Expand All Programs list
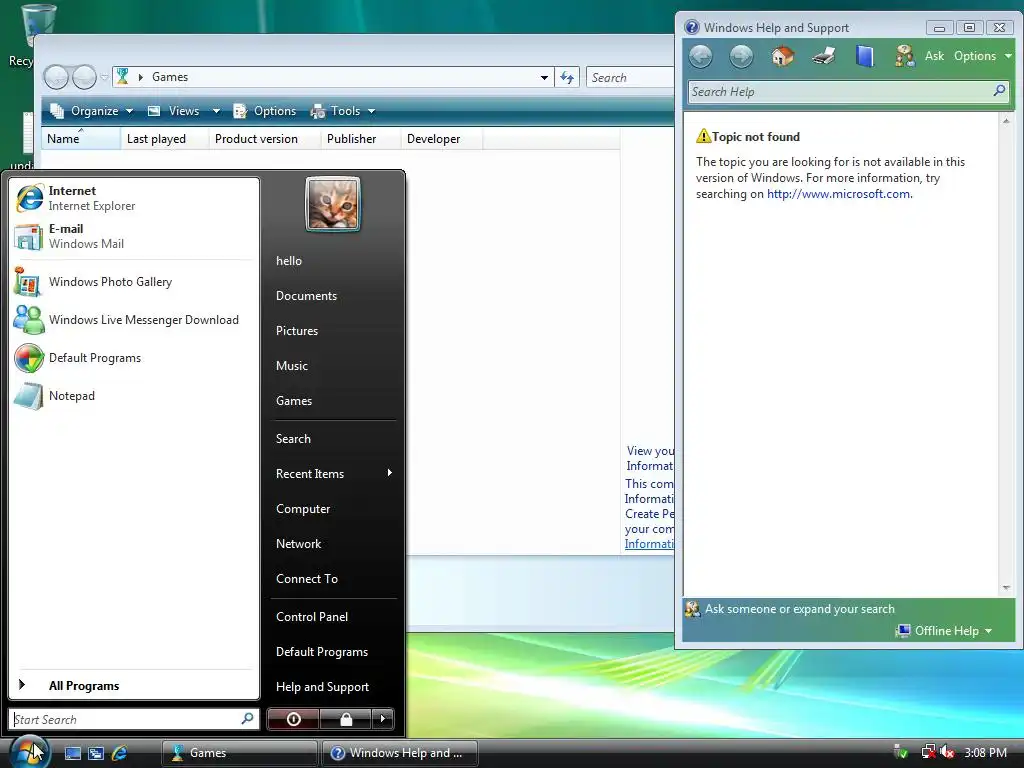This screenshot has height=768, width=1024. [x=134, y=686]
